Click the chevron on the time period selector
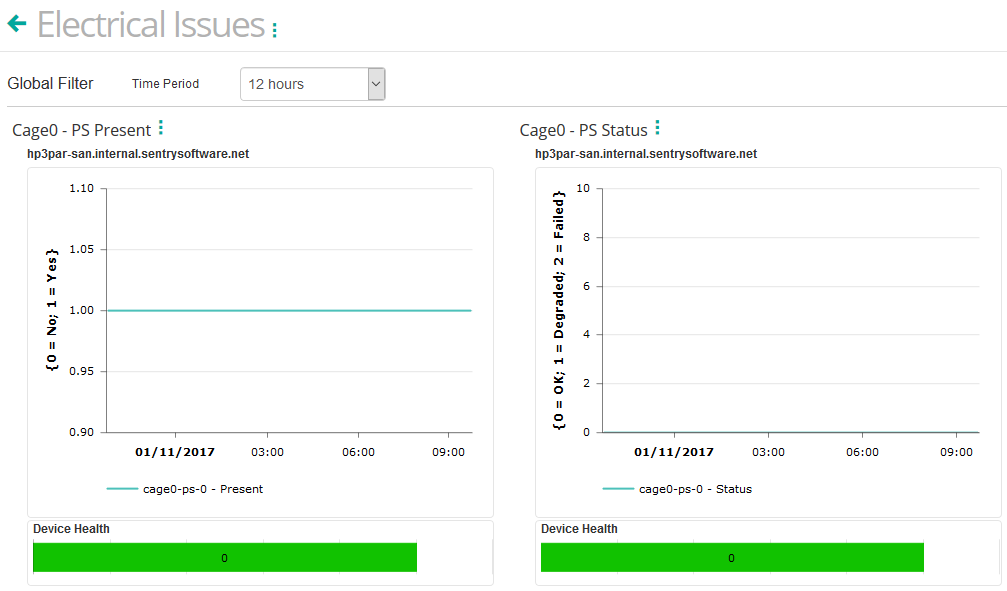This screenshot has width=1007, height=591. click(x=376, y=84)
